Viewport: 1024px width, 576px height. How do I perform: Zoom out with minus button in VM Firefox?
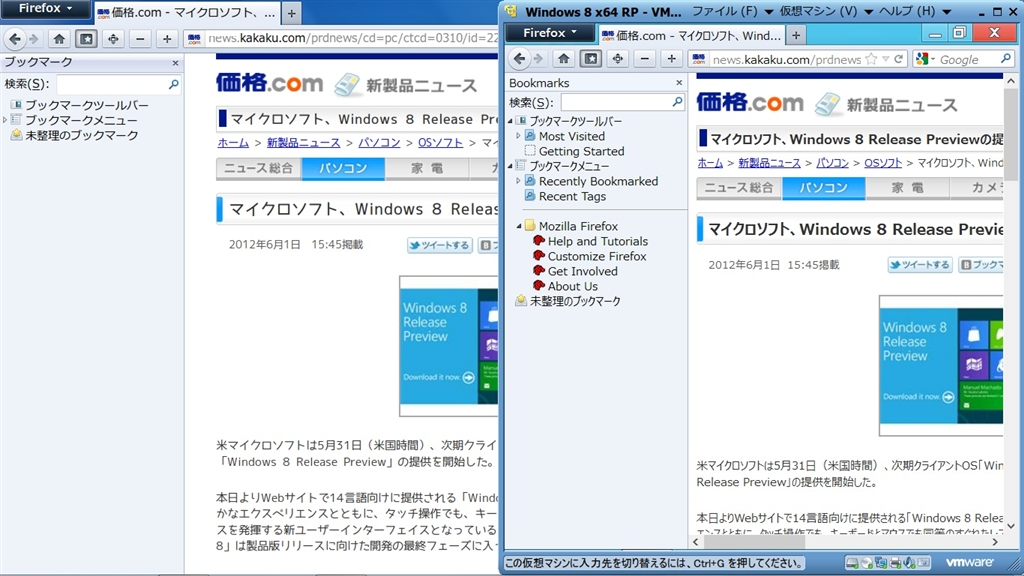coord(645,59)
